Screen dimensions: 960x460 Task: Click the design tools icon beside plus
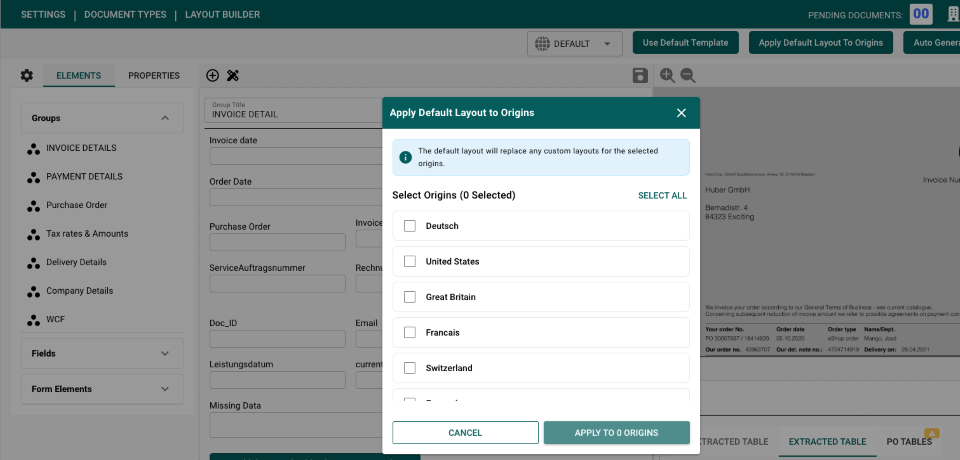[233, 75]
